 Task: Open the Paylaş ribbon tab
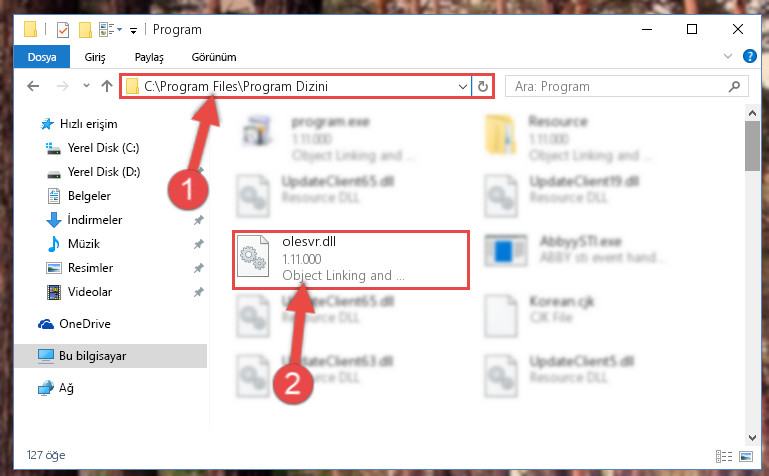149,57
